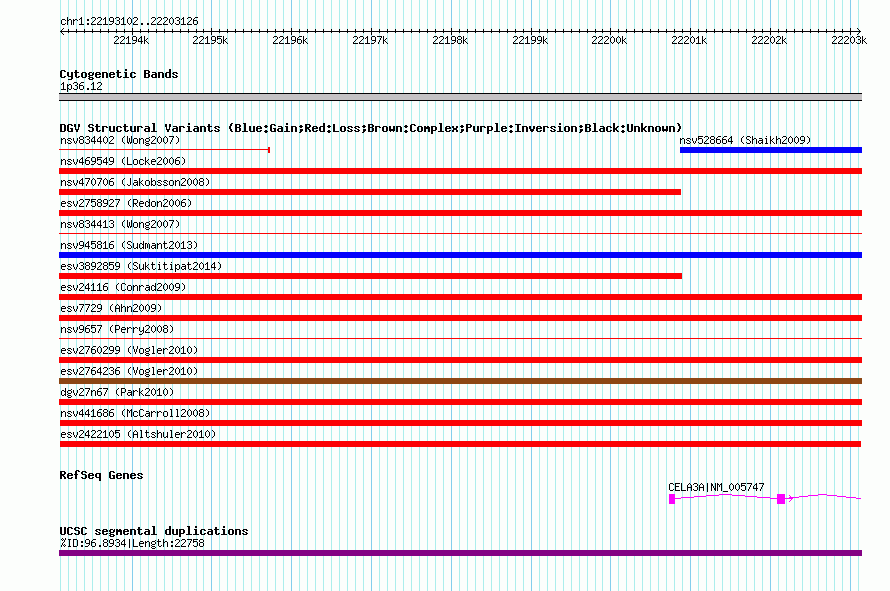
Task: Open variant esv3892859 (Suktitipat2014) label
Action: [141, 266]
